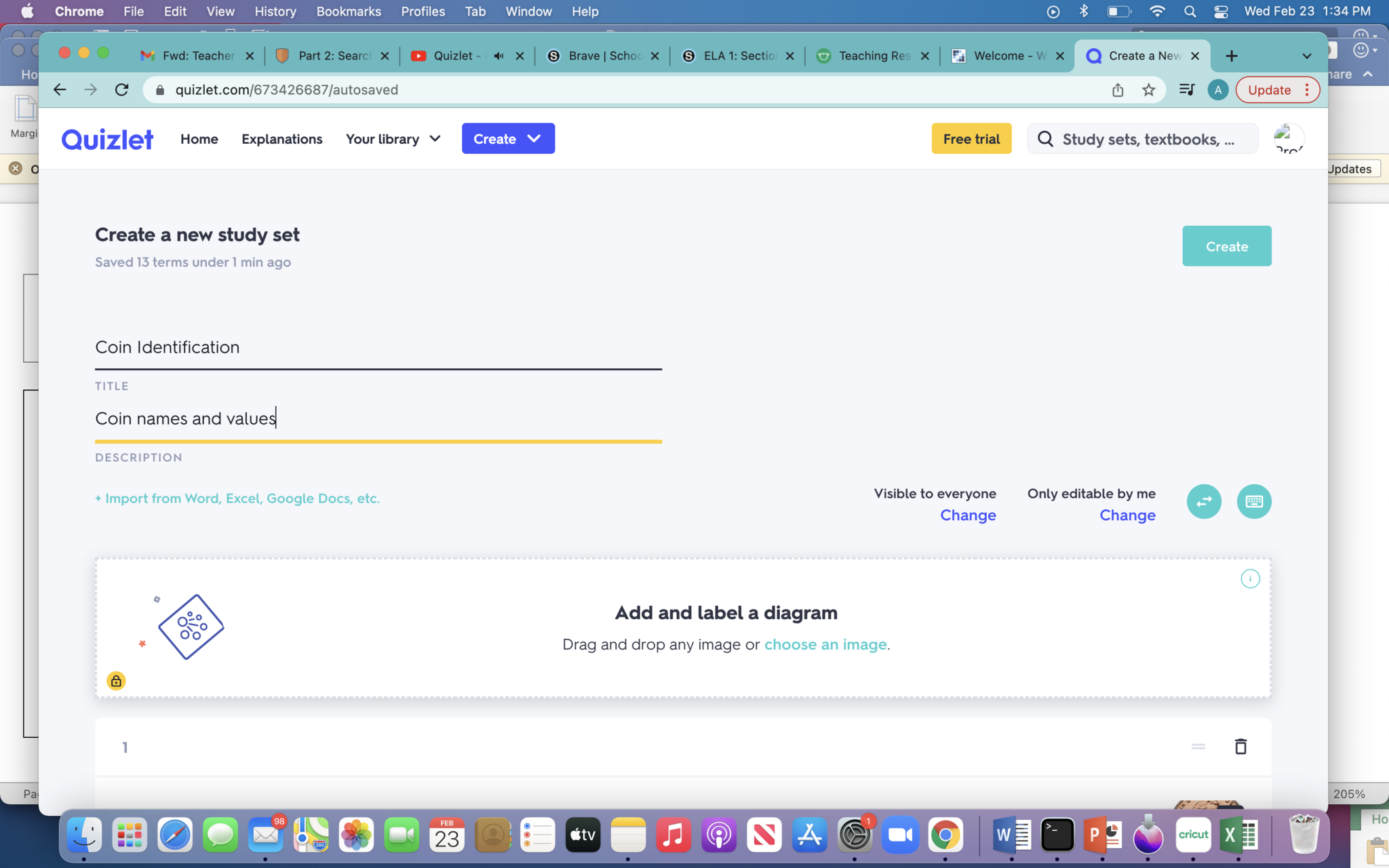Reload the Quizlet page
Viewport: 1389px width, 868px height.
pyautogui.click(x=122, y=90)
